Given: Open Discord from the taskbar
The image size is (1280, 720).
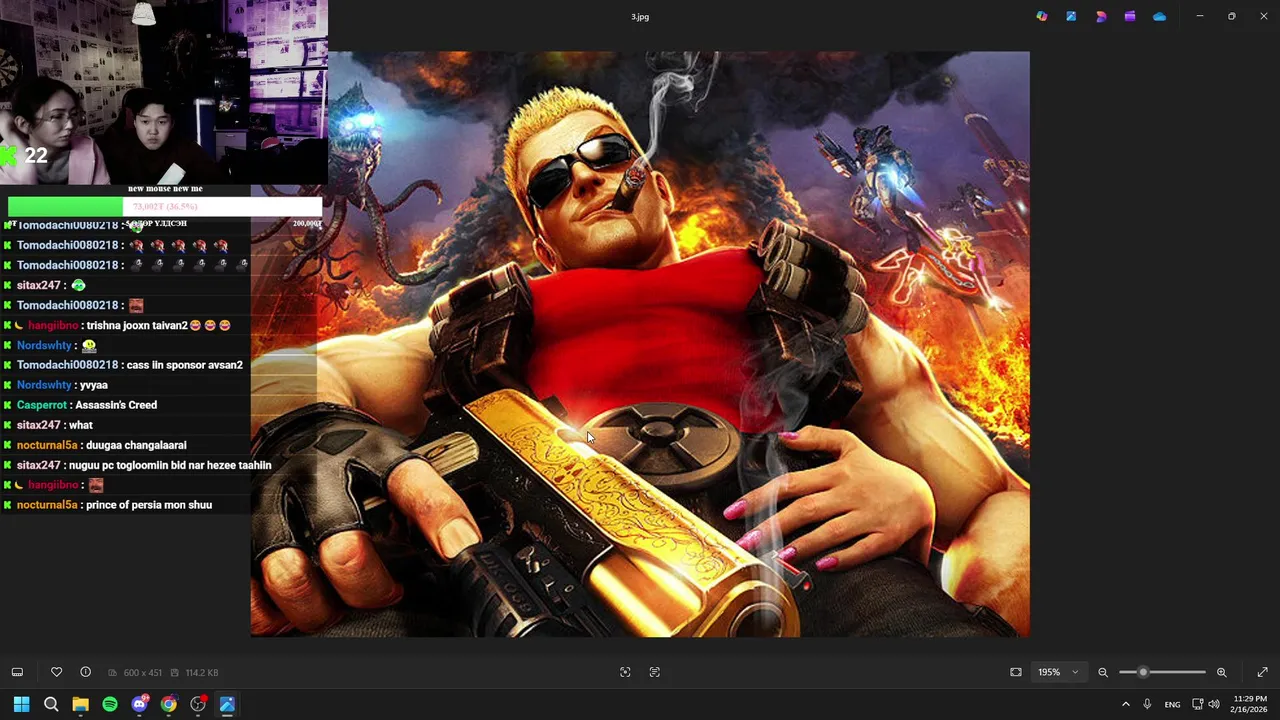Looking at the screenshot, I should pyautogui.click(x=139, y=704).
